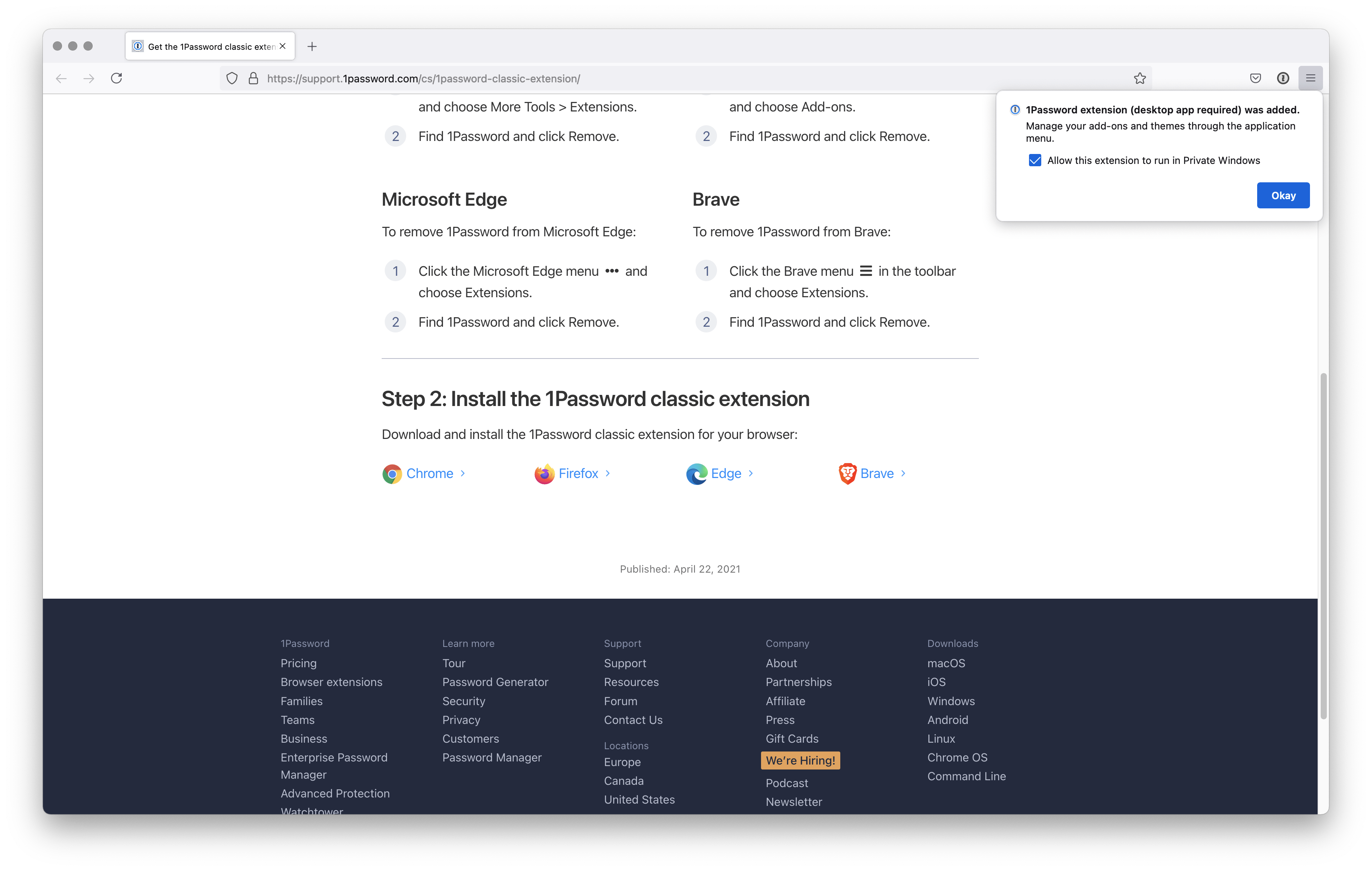Click the page vertical scrollbar thumb
This screenshot has width=1372, height=871.
pos(1323,546)
